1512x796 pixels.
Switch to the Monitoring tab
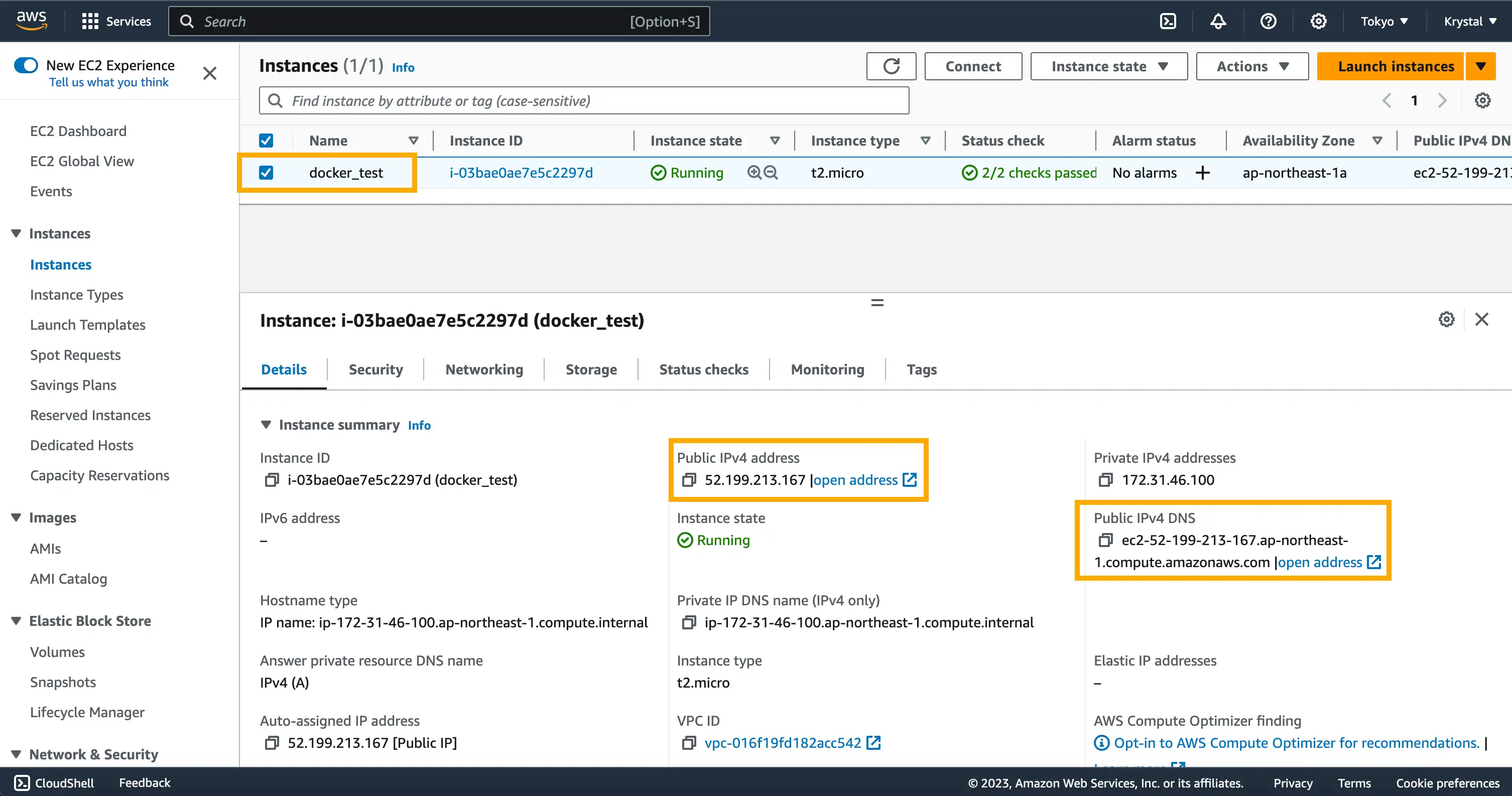pos(828,369)
